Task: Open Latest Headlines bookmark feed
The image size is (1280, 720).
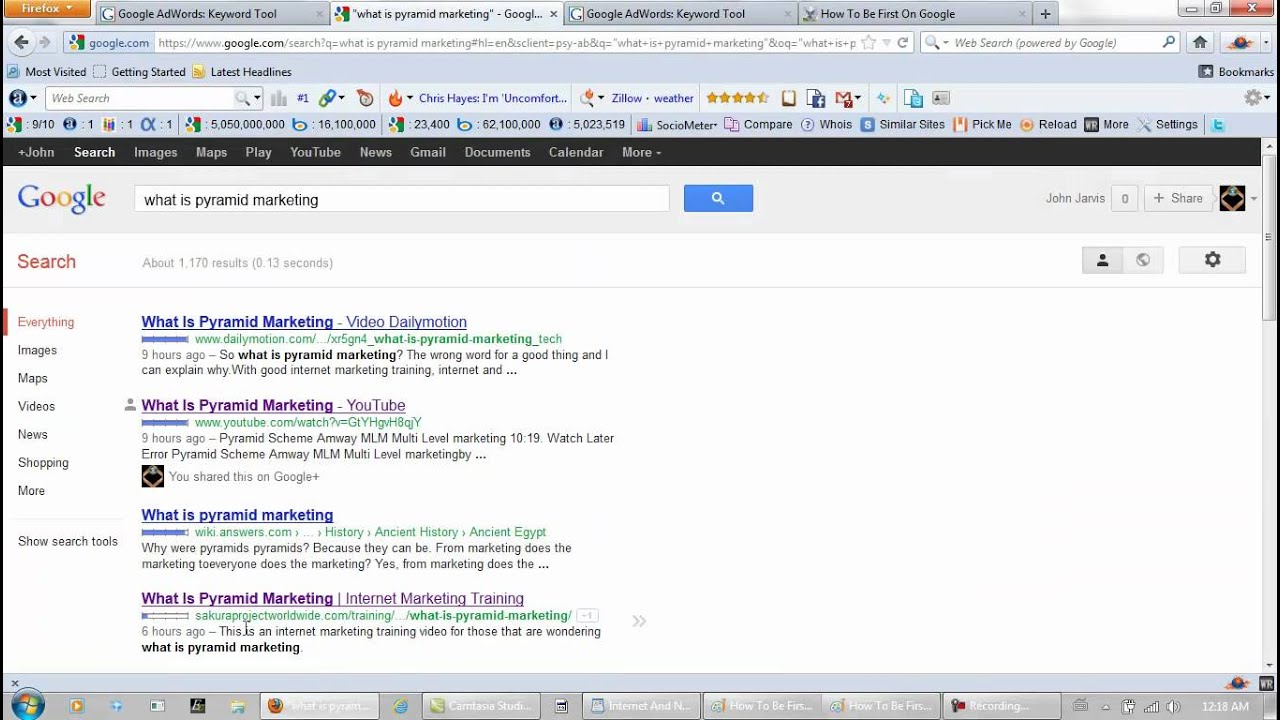Action: [241, 72]
